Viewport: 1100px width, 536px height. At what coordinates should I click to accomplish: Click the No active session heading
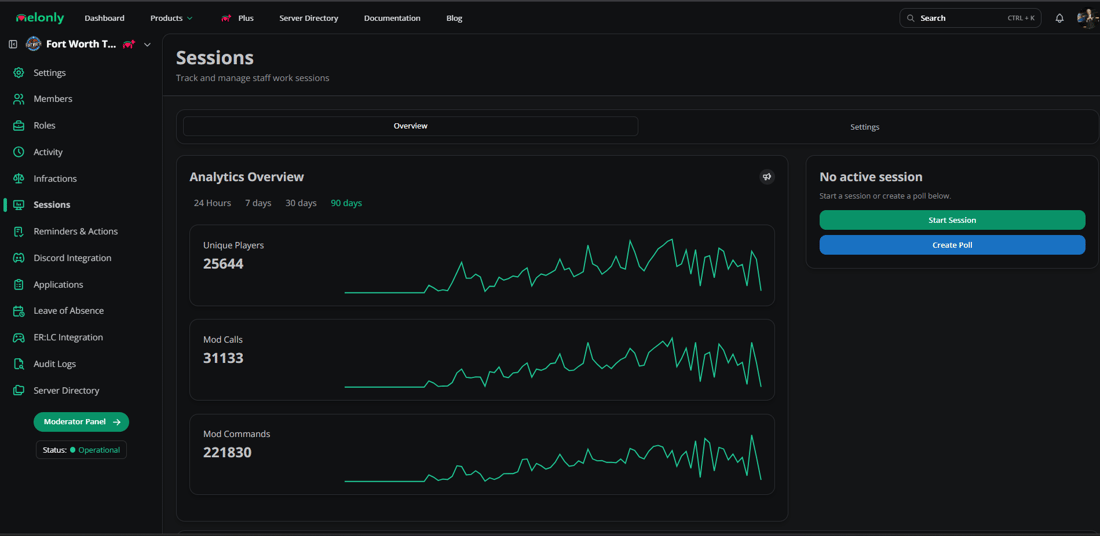tap(871, 177)
